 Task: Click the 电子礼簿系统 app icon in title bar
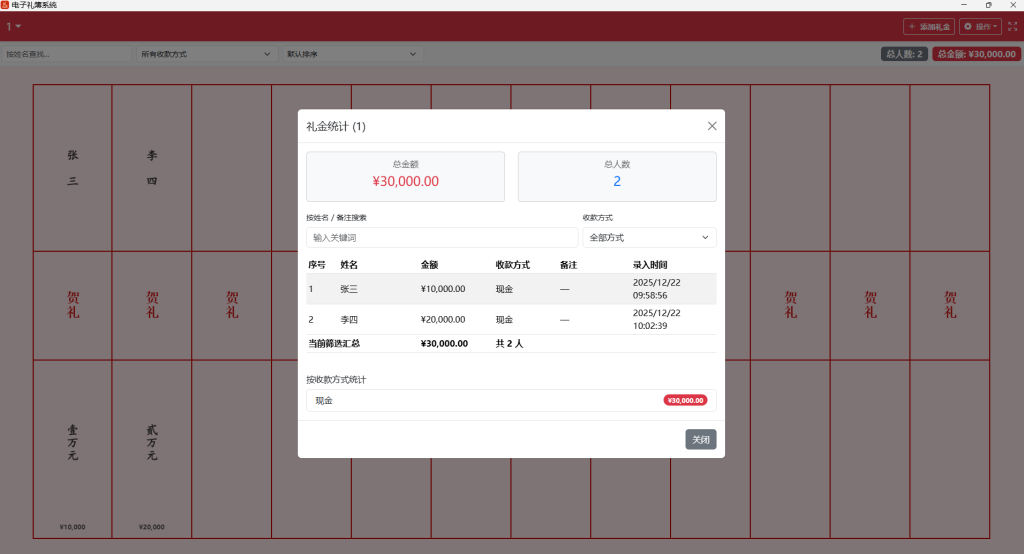[5, 5]
